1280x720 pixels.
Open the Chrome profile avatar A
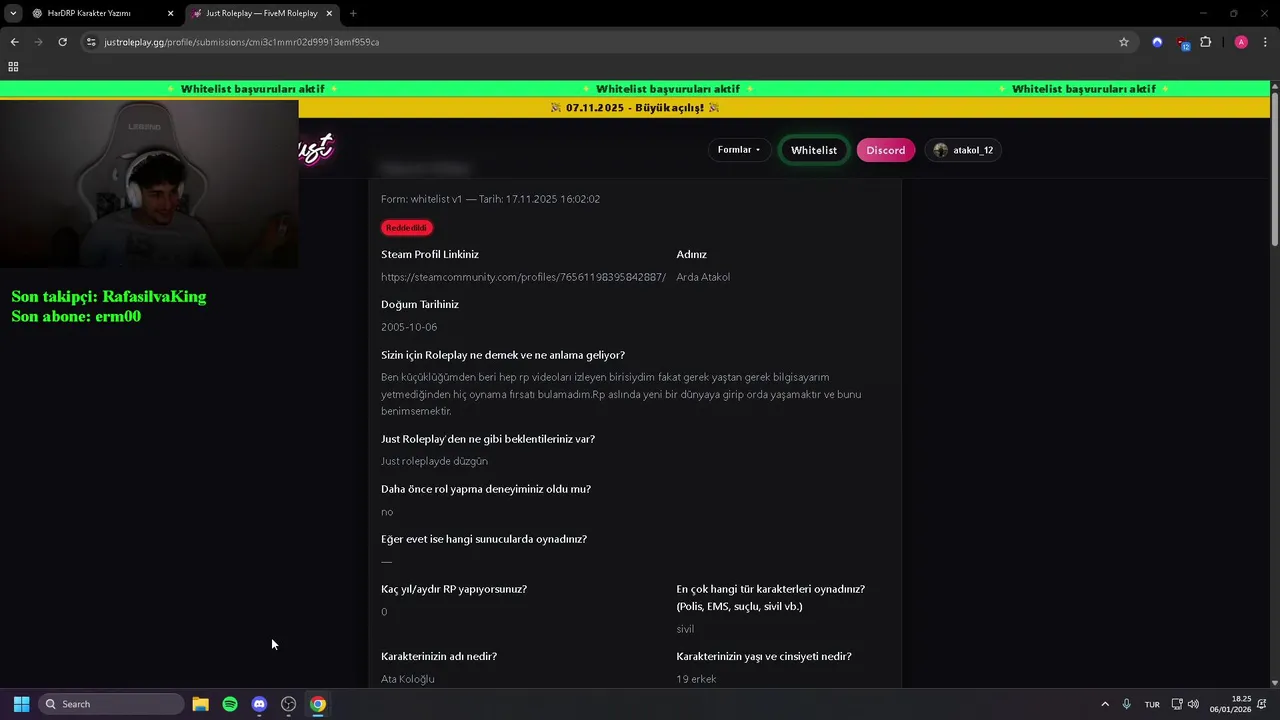[x=1241, y=42]
